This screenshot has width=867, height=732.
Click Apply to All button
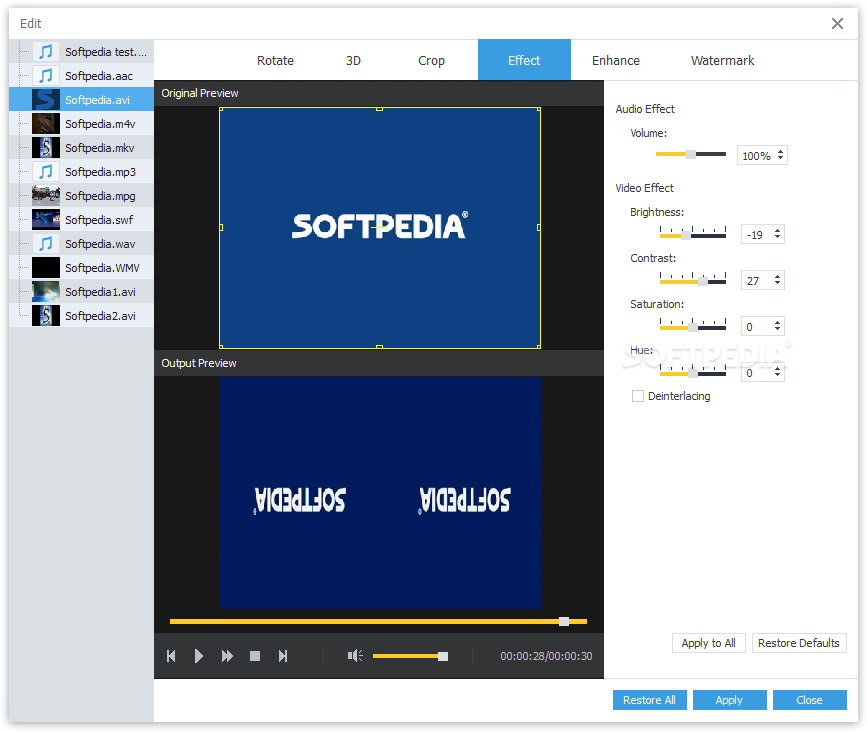coord(708,643)
